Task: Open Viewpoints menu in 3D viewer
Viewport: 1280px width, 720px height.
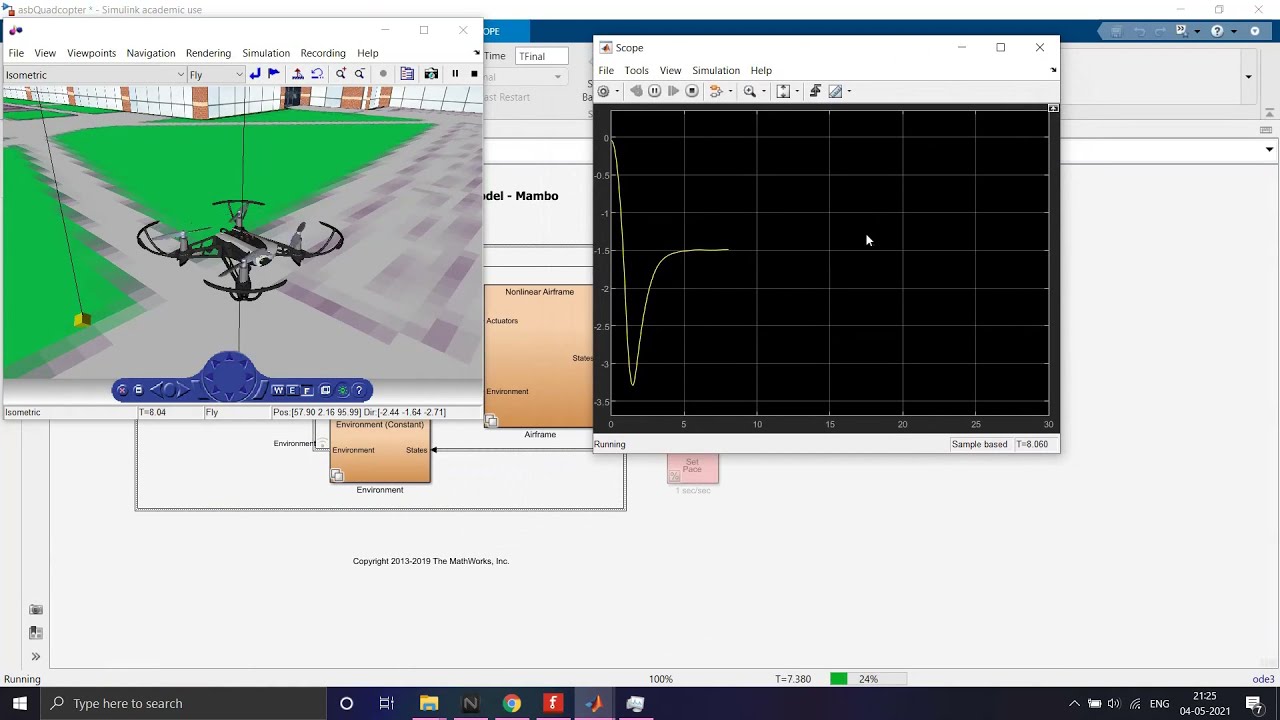Action: 91,53
